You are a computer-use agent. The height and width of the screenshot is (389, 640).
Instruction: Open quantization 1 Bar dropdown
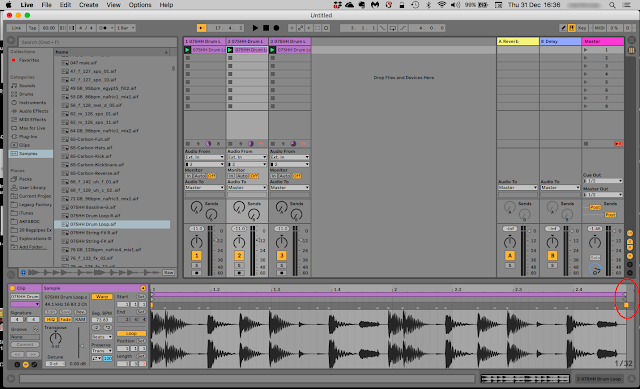coord(126,28)
